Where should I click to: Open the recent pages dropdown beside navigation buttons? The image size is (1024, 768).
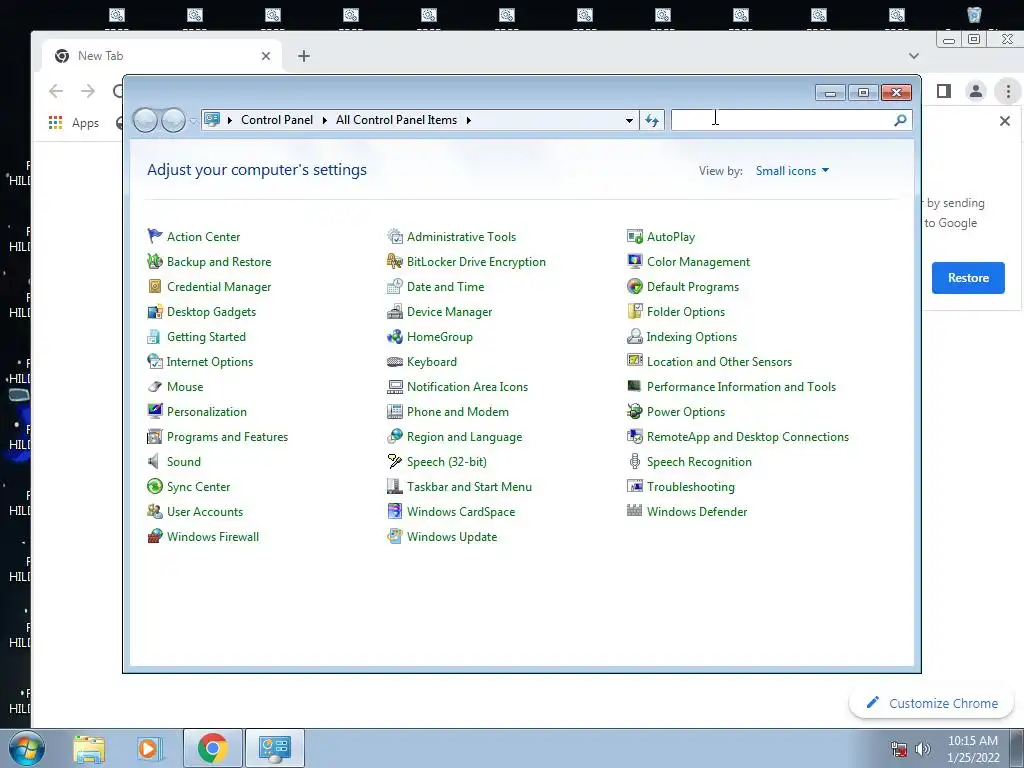193,121
